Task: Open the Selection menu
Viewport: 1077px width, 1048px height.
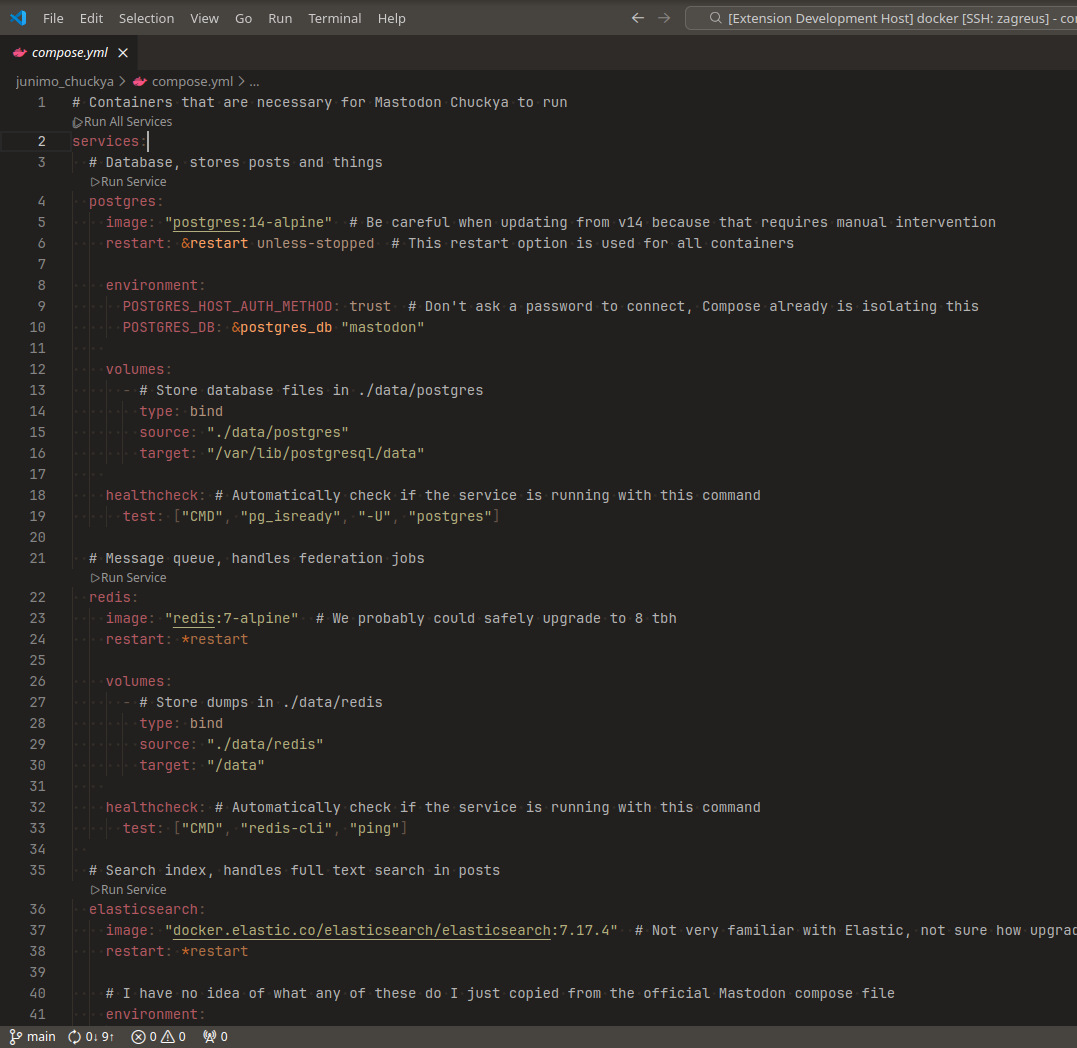Action: [146, 18]
